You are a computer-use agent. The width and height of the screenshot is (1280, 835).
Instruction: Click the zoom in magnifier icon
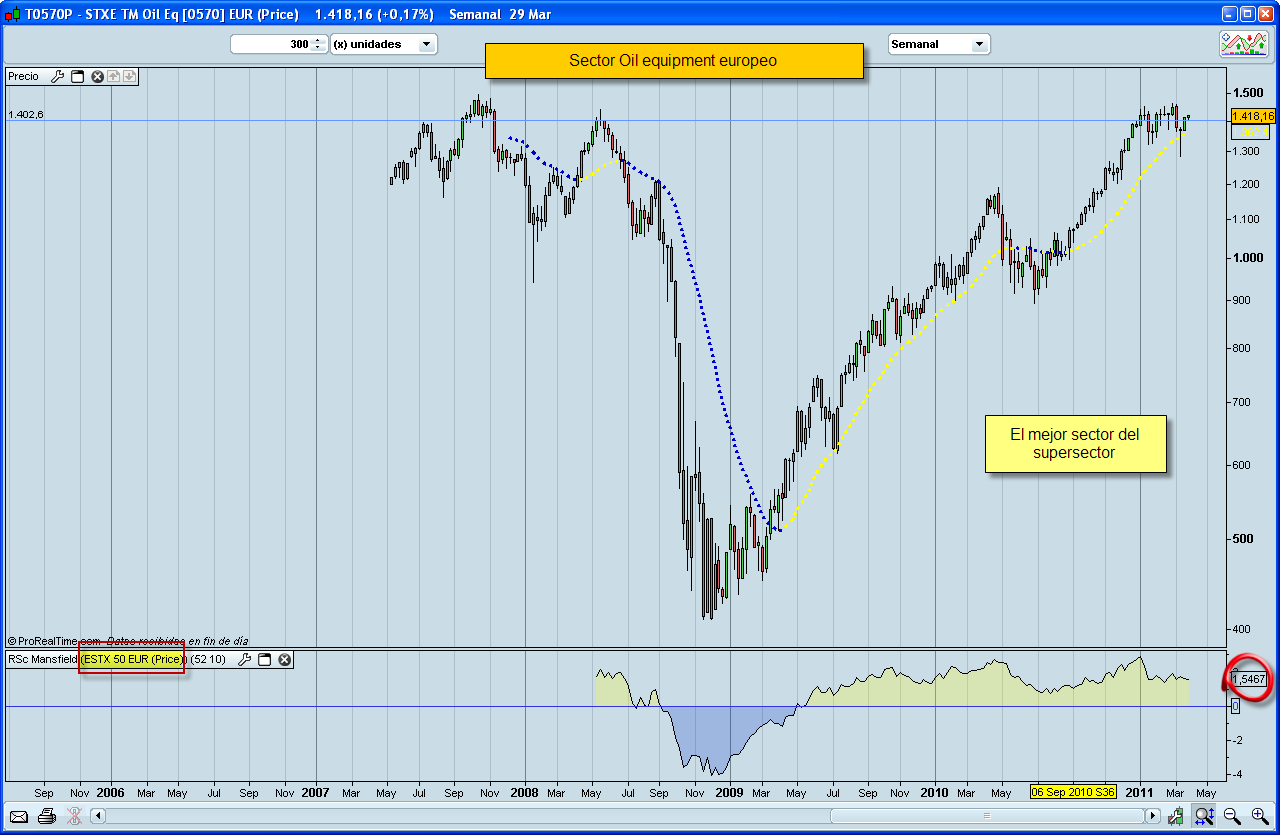point(1259,816)
